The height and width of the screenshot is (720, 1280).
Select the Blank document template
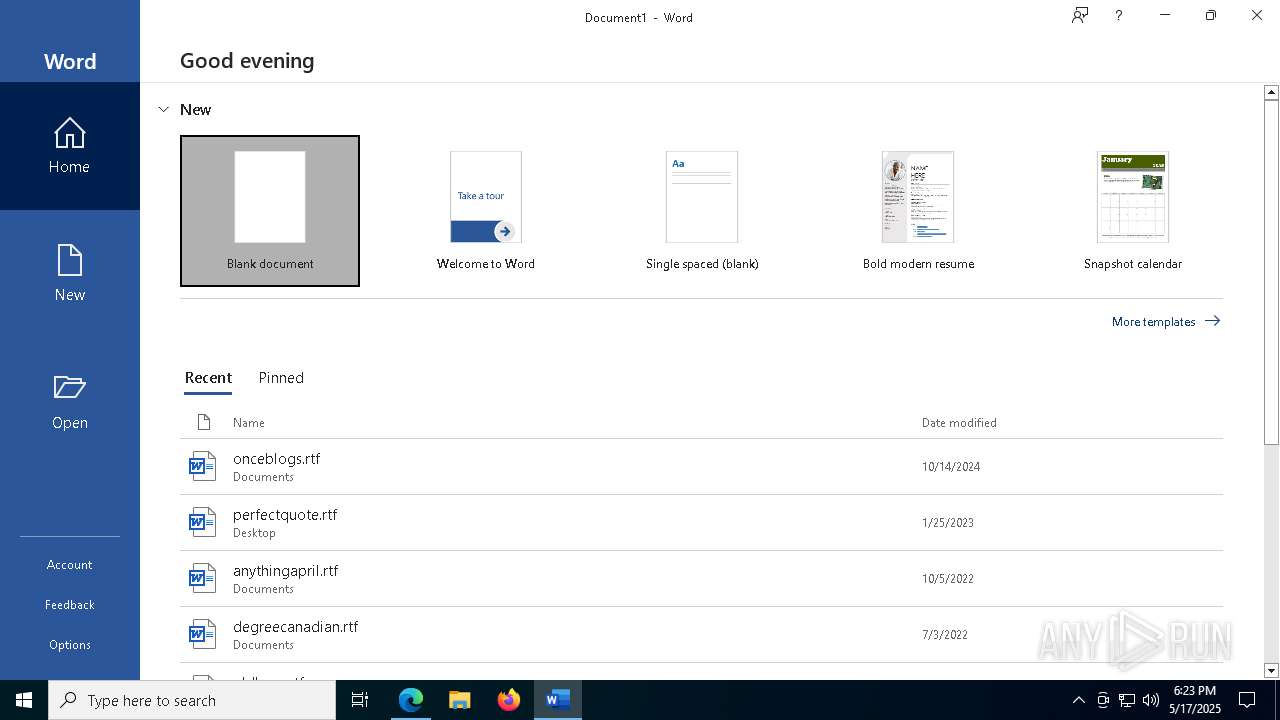[270, 211]
